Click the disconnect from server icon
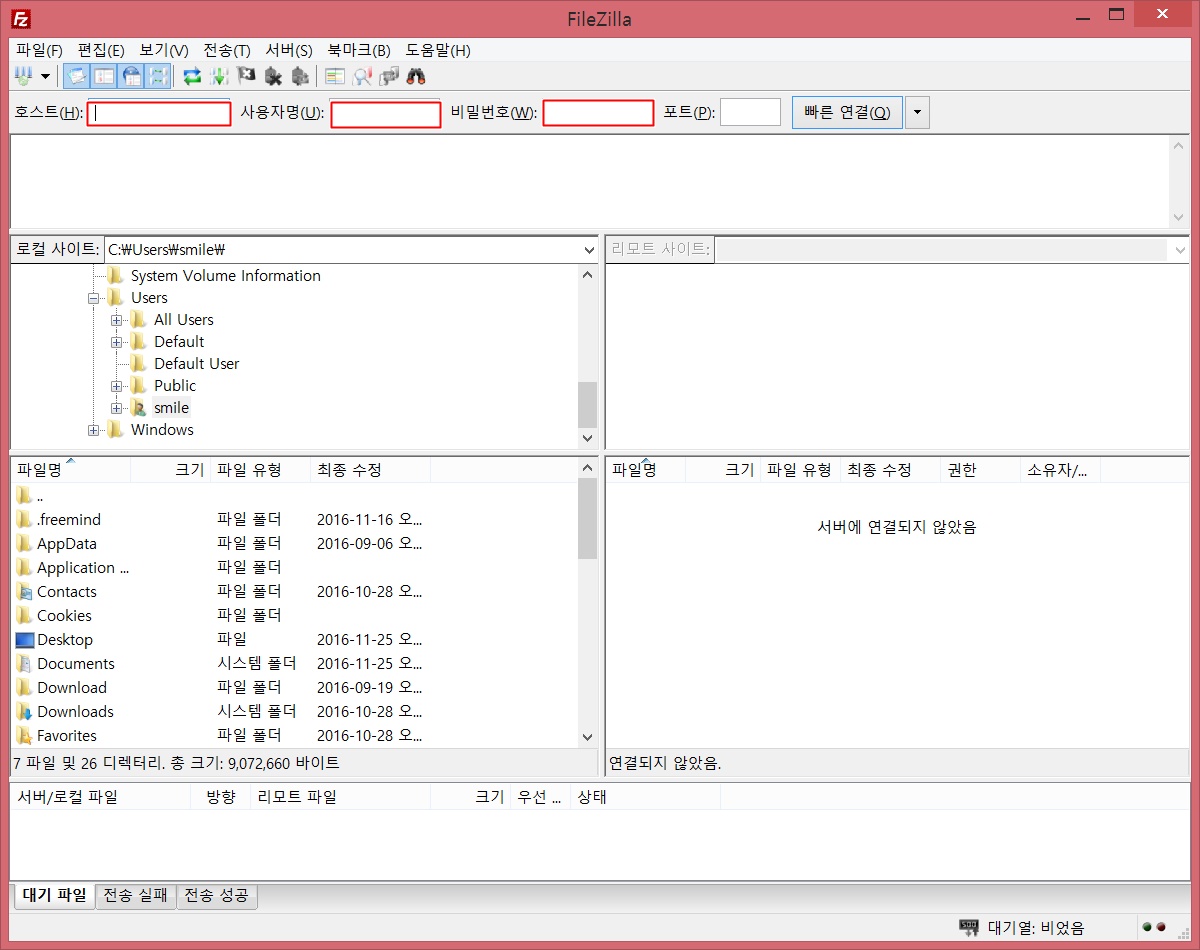 point(273,76)
